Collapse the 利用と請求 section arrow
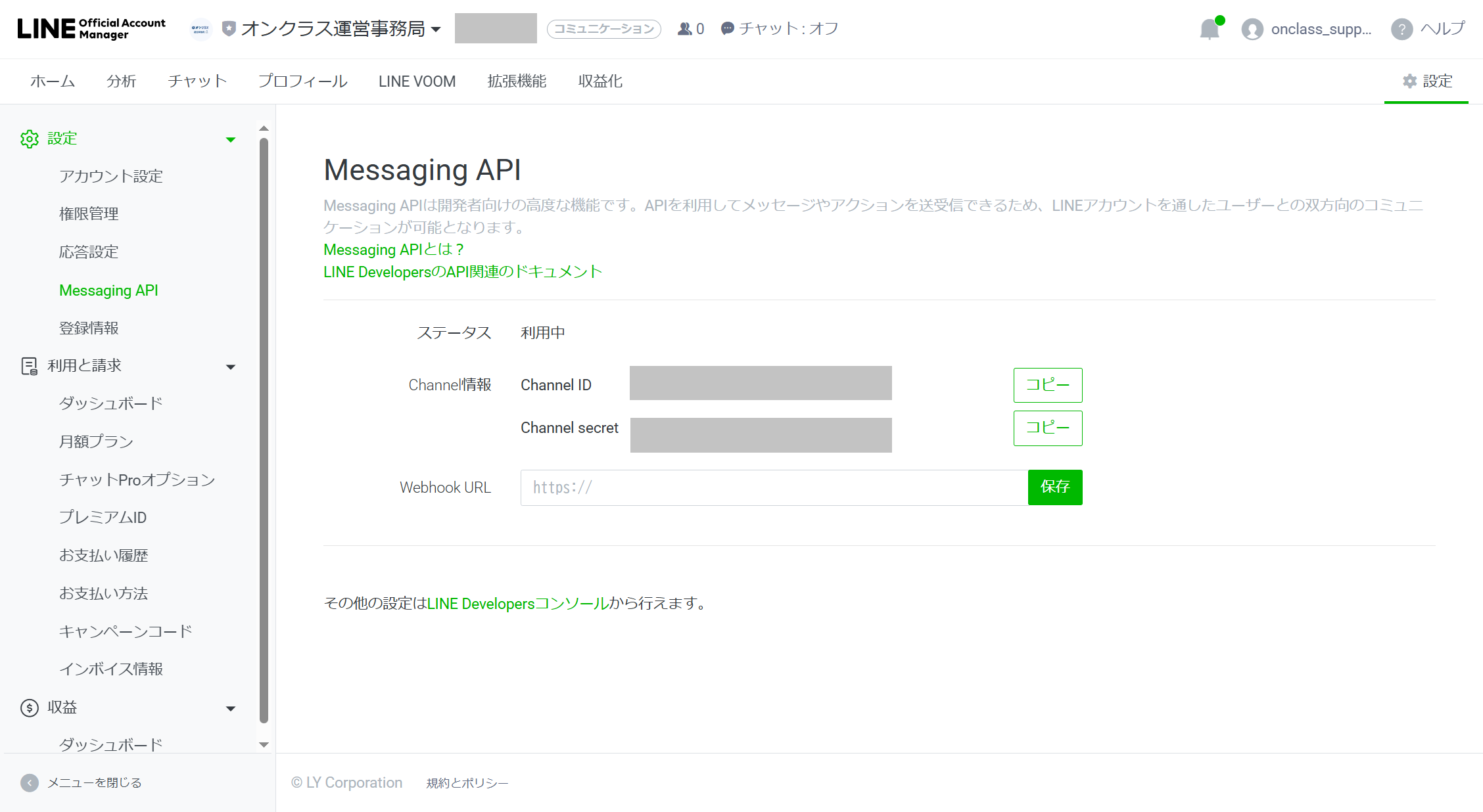The image size is (1483, 812). coord(231,367)
